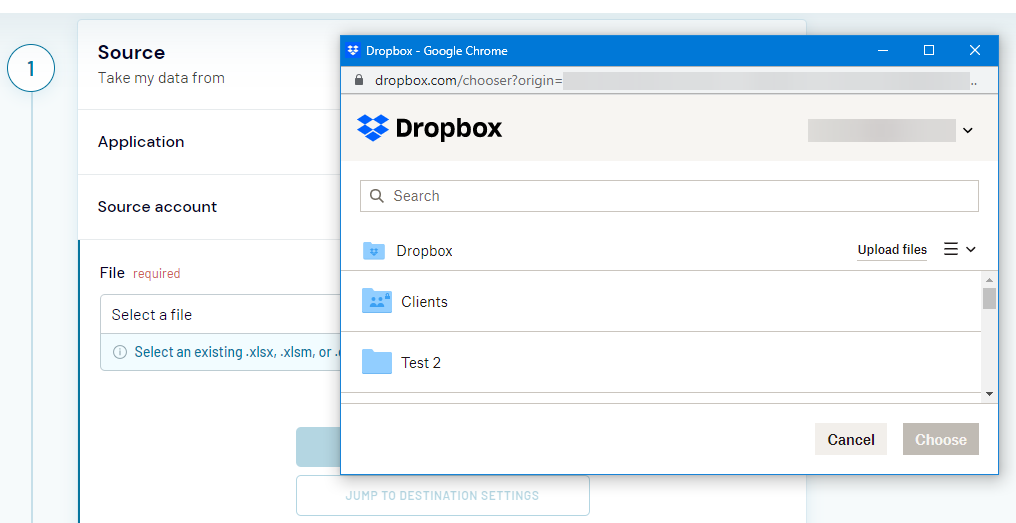Click the Clients shared folder icon
This screenshot has height=523, width=1016.
point(376,301)
